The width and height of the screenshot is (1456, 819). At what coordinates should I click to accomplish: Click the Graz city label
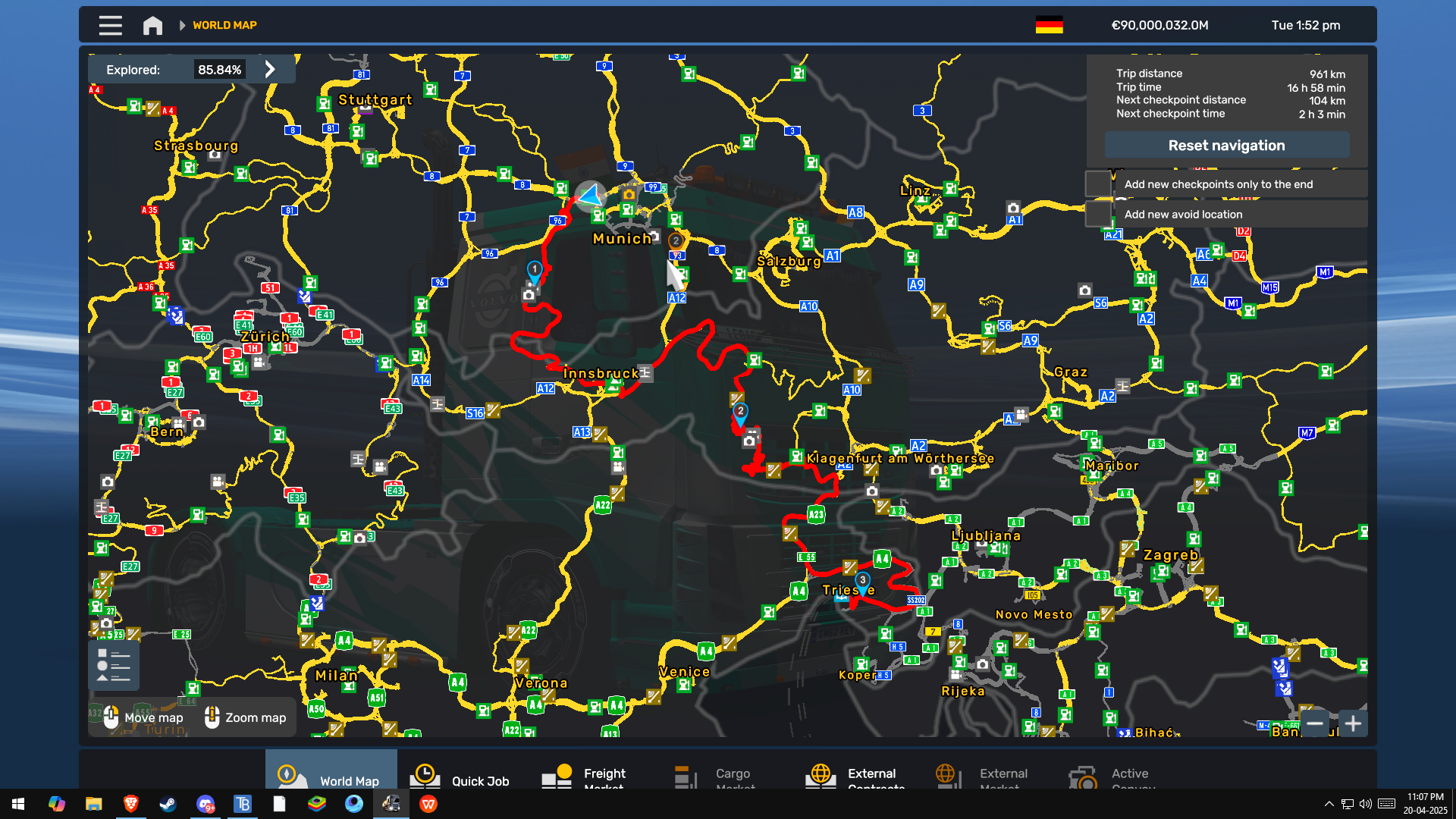coord(1071,372)
